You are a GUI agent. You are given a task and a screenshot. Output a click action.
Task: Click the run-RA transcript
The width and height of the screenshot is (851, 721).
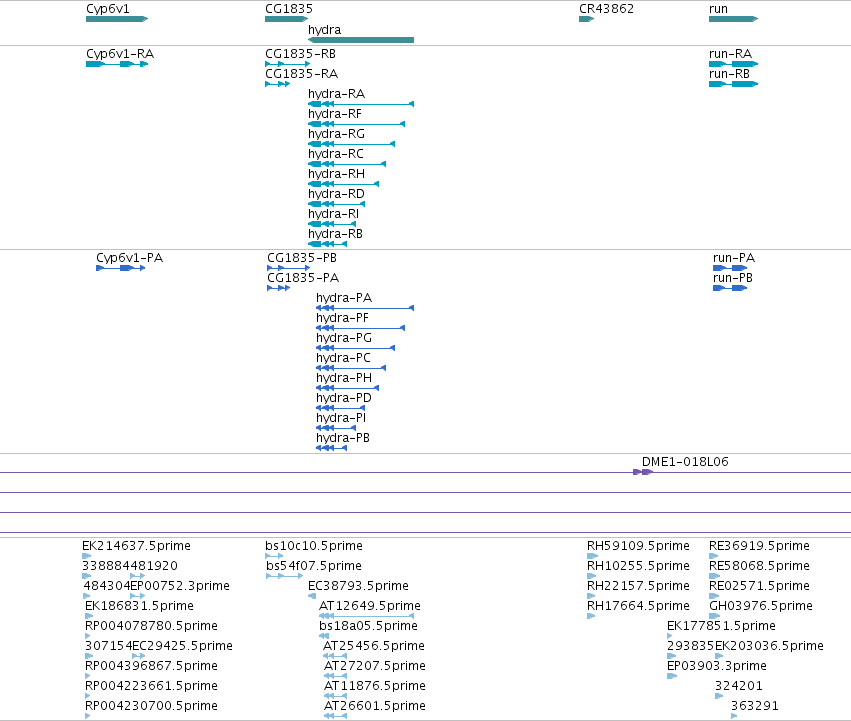[733, 64]
